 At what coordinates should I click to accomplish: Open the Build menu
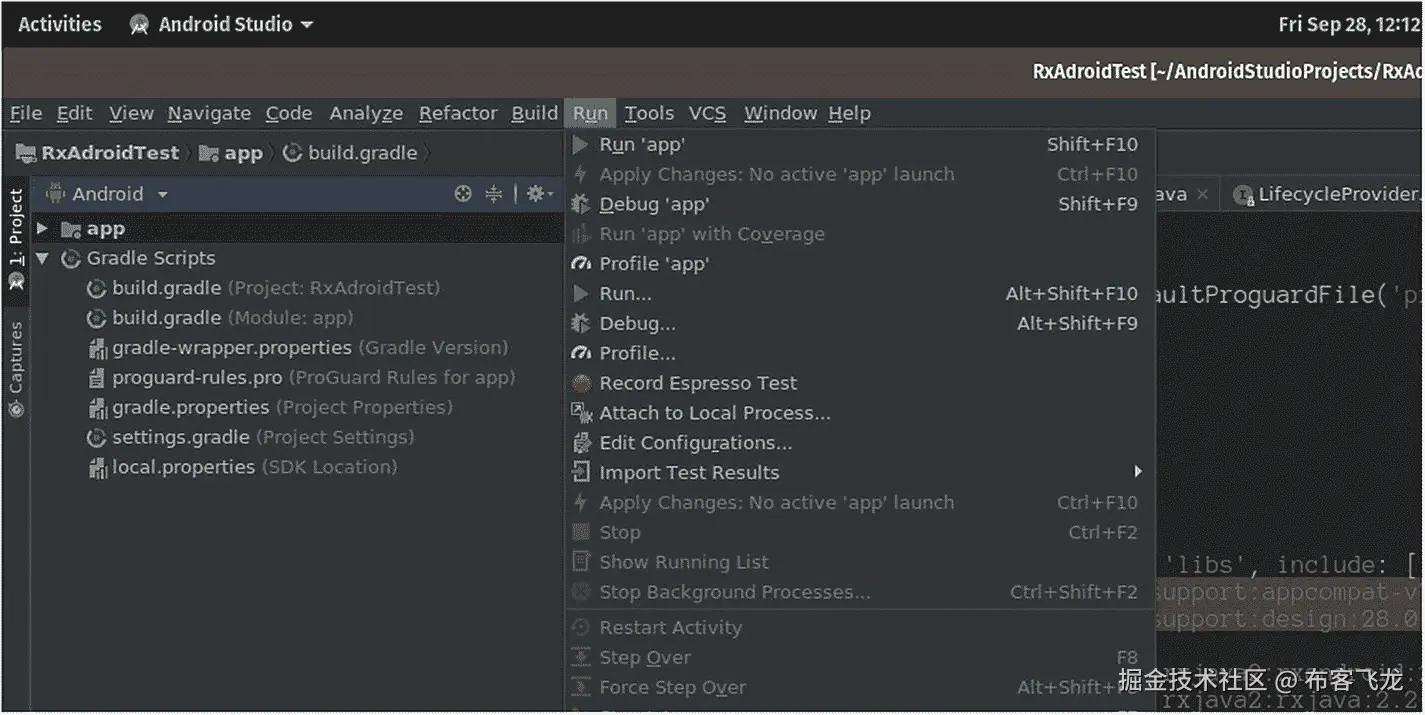click(x=534, y=114)
